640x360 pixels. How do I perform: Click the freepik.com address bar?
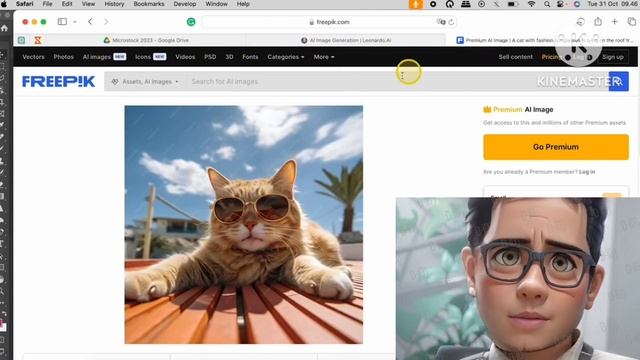[329, 22]
